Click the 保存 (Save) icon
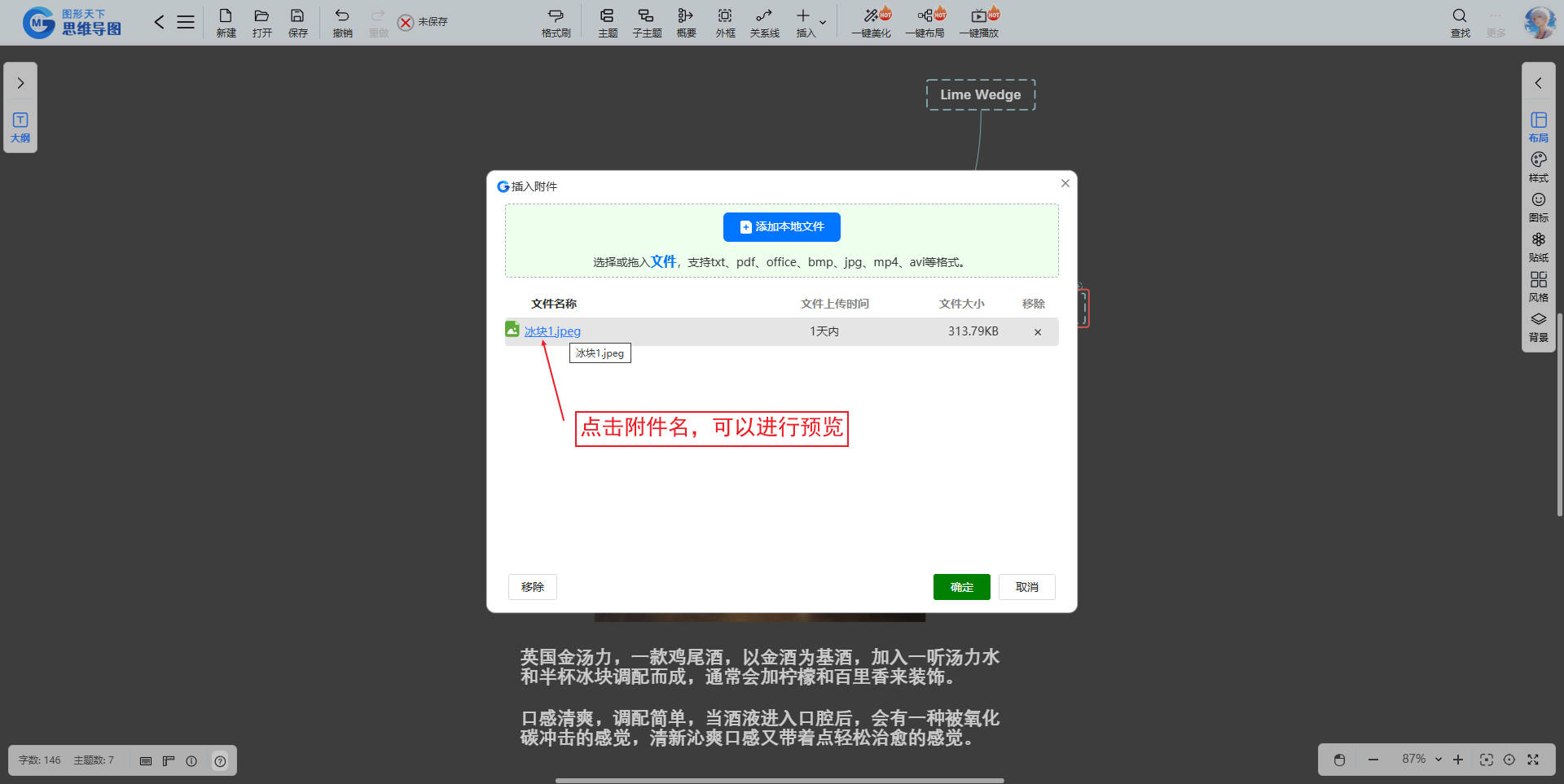 pos(297,22)
